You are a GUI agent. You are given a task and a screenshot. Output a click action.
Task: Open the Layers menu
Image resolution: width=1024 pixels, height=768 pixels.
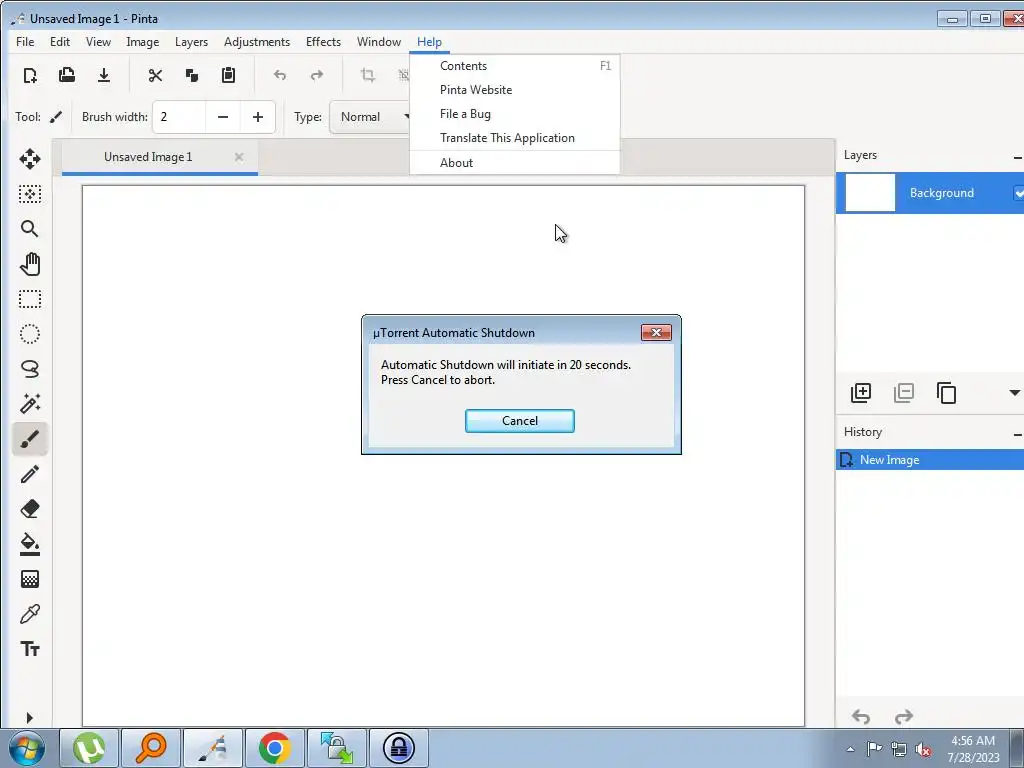click(191, 42)
